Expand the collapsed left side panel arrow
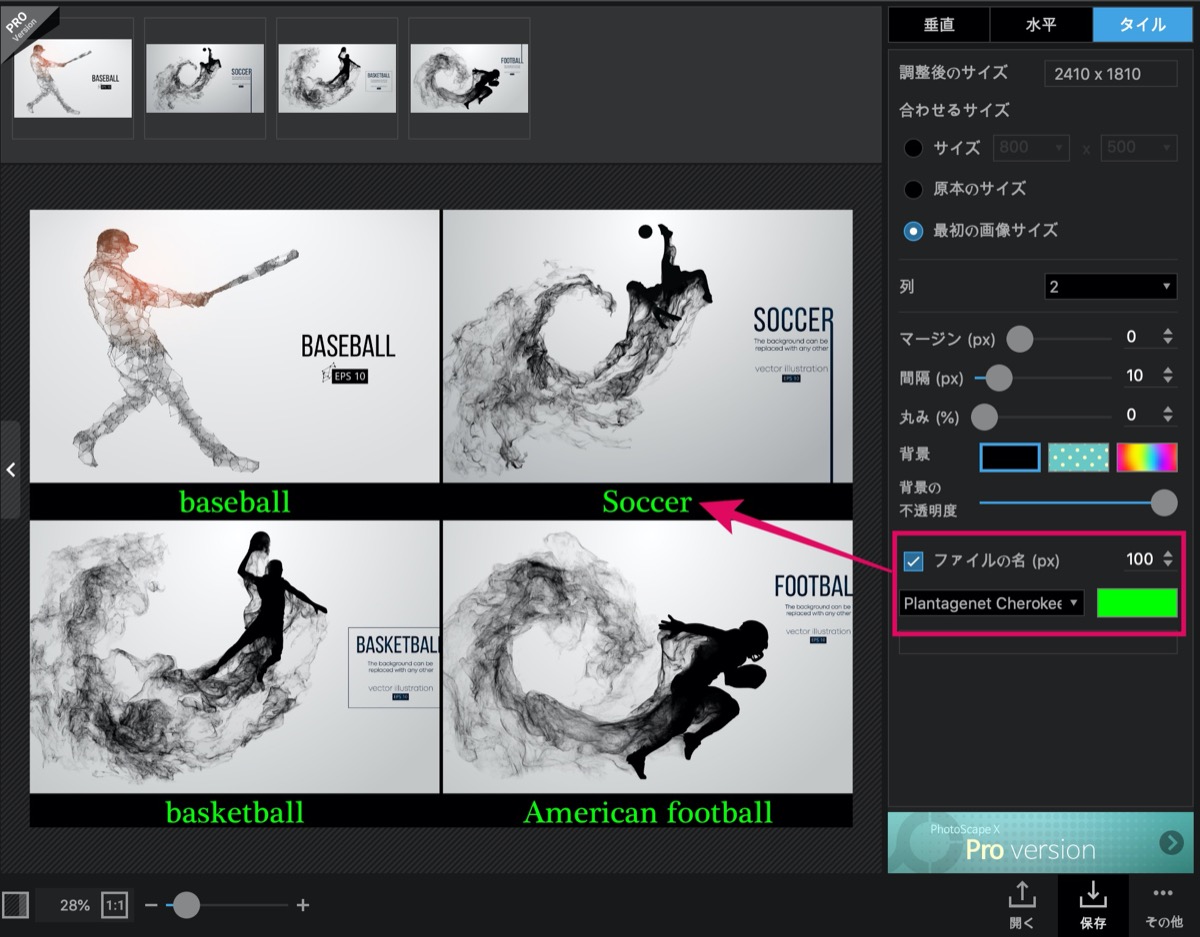1200x937 pixels. tap(10, 469)
